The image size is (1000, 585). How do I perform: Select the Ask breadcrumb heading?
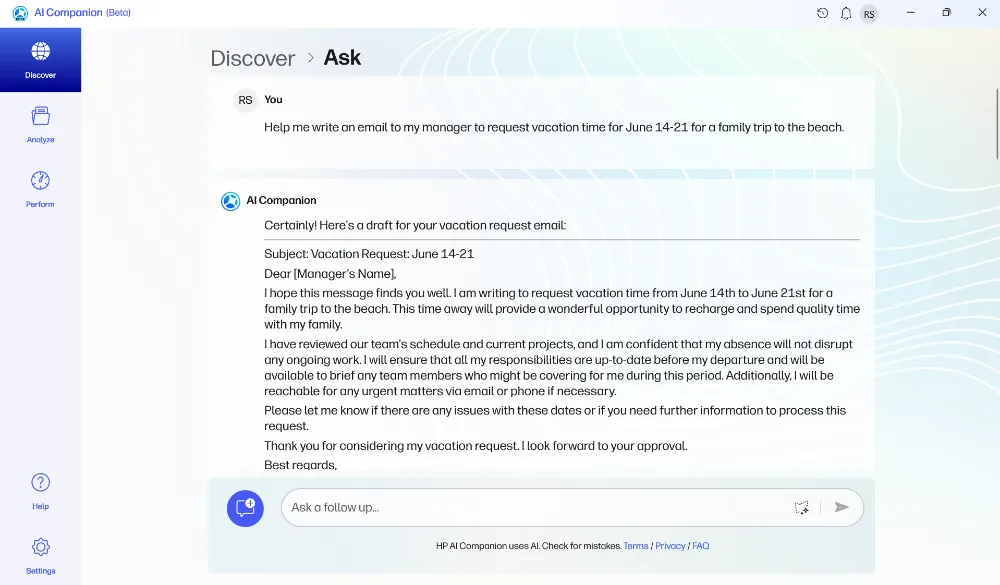(342, 57)
